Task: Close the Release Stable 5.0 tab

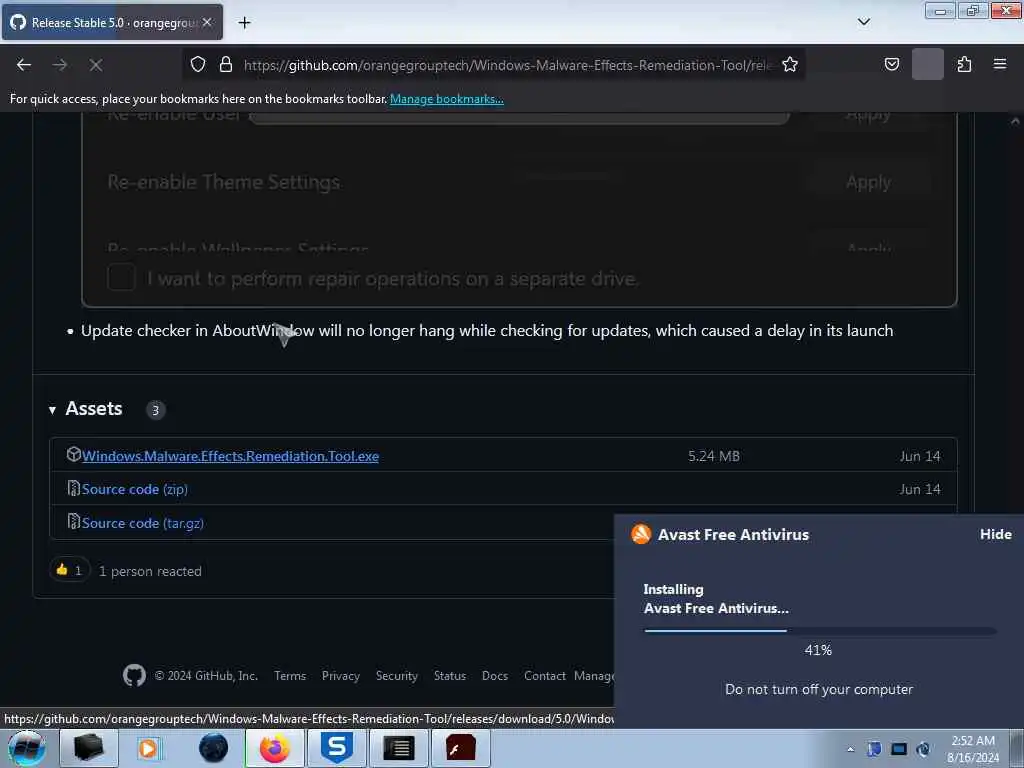Action: point(206,22)
